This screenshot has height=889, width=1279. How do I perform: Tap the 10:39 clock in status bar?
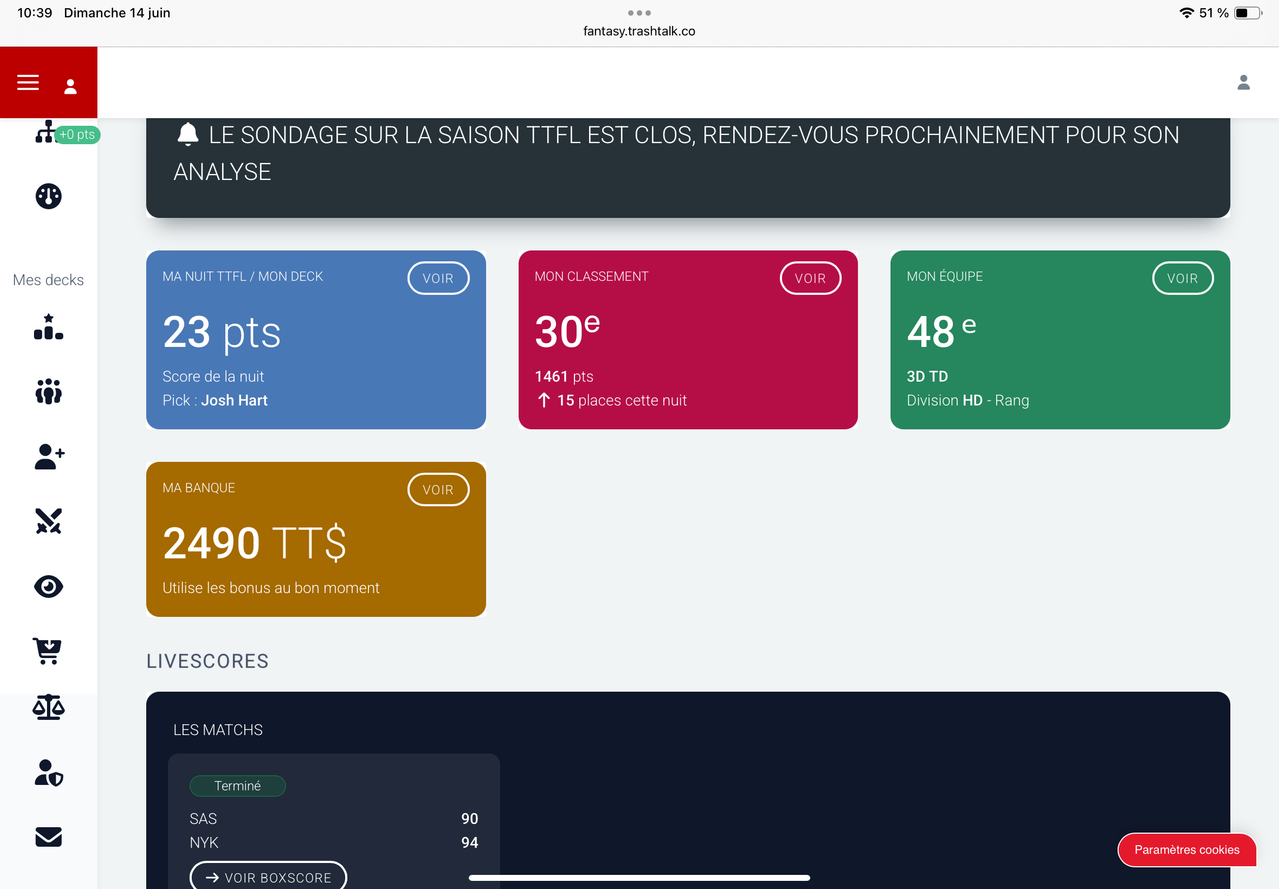(x=35, y=13)
